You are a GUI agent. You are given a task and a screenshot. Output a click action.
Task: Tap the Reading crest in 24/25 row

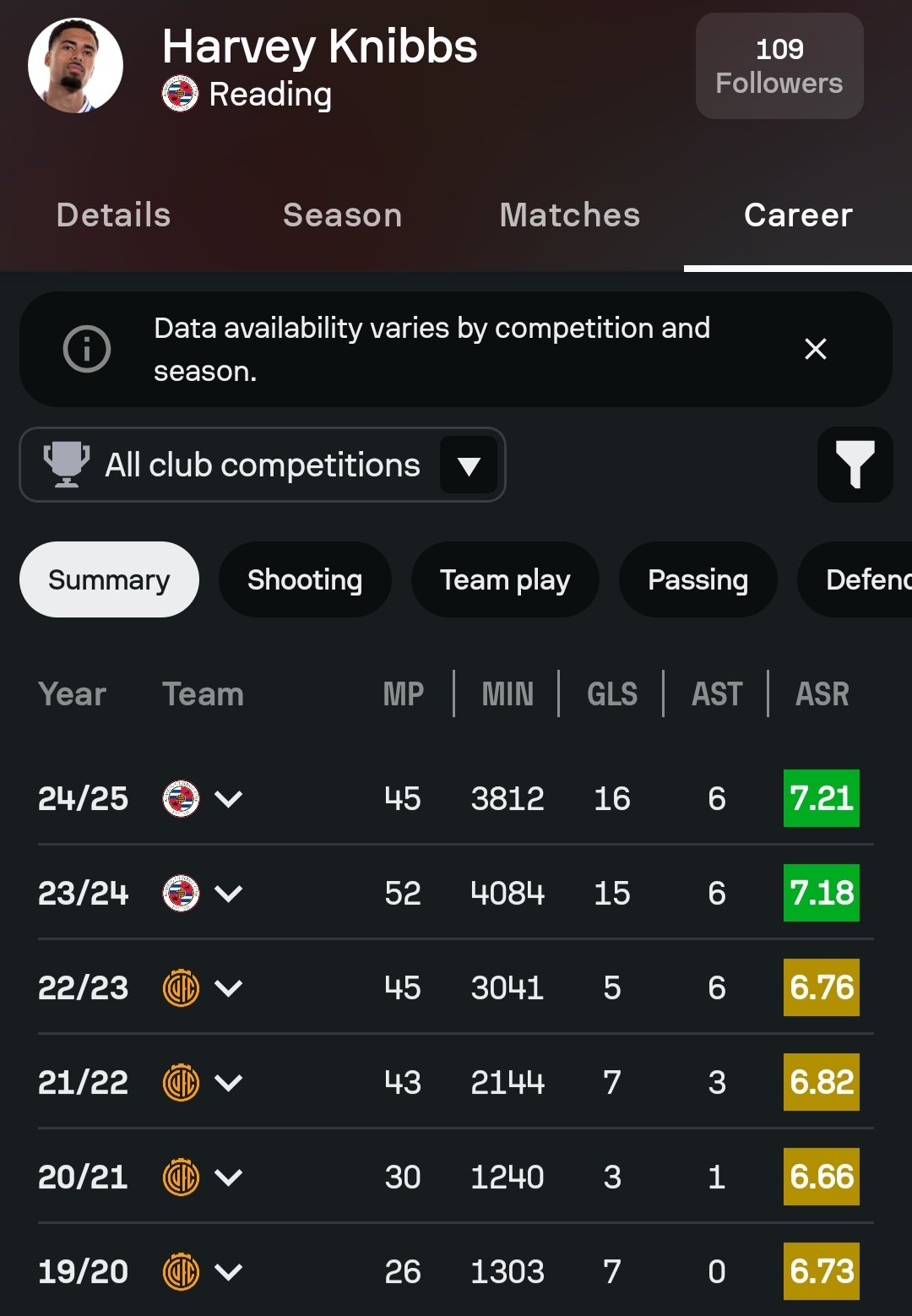coord(181,798)
